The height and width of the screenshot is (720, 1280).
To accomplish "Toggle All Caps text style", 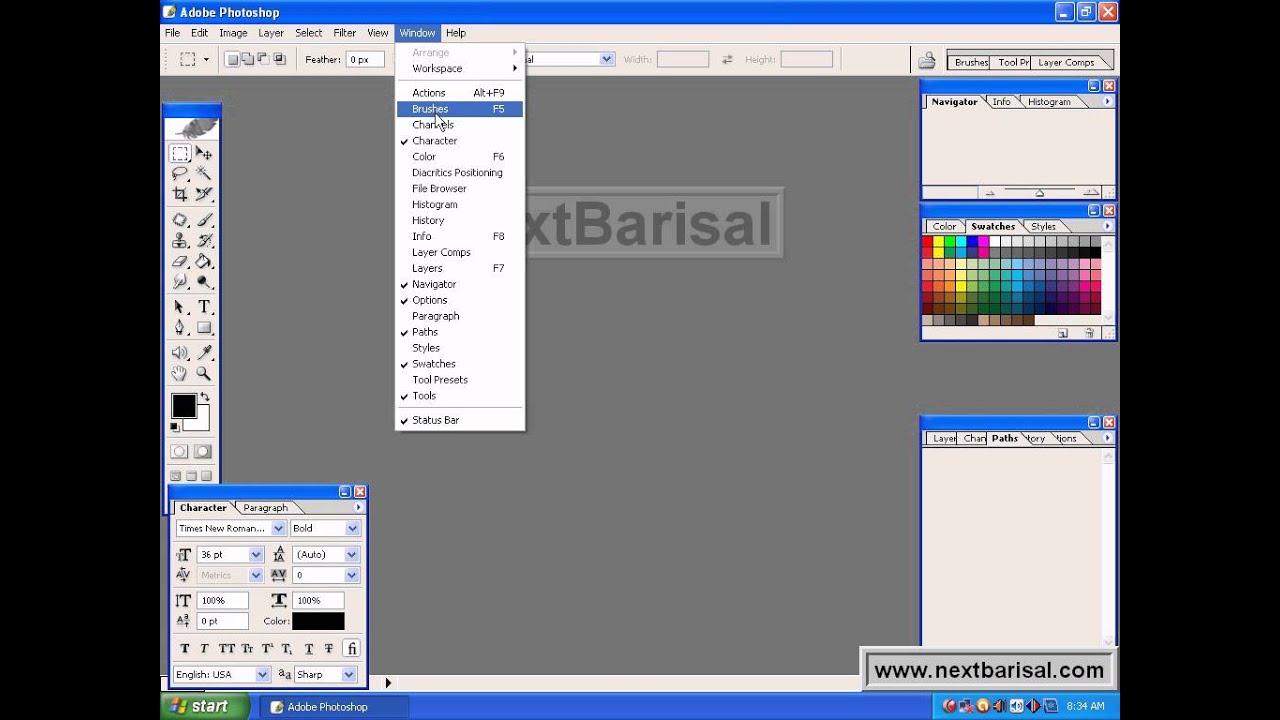I will coord(227,649).
